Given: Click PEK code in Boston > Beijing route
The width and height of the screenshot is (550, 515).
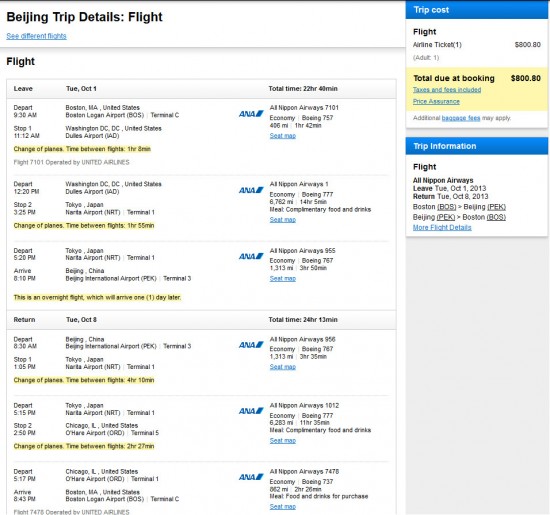Looking at the screenshot, I should point(496,207).
